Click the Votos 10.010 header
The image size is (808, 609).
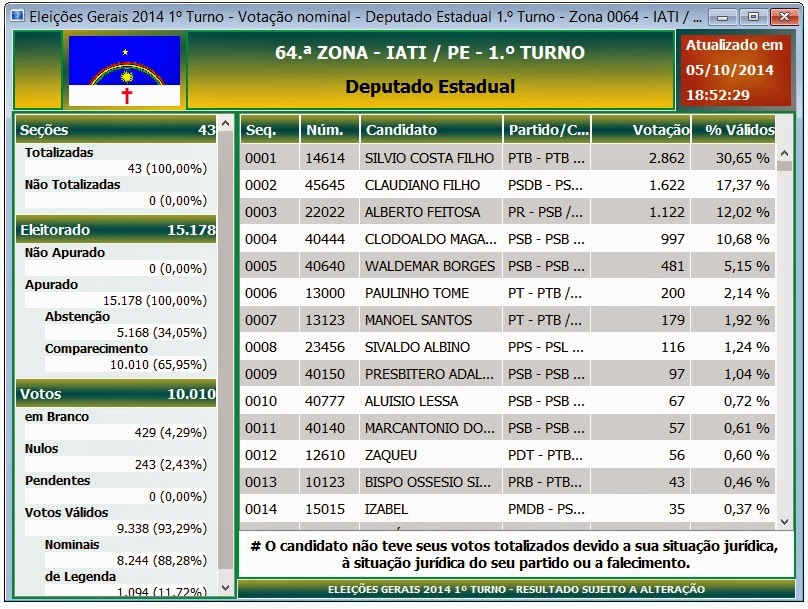[x=116, y=393]
